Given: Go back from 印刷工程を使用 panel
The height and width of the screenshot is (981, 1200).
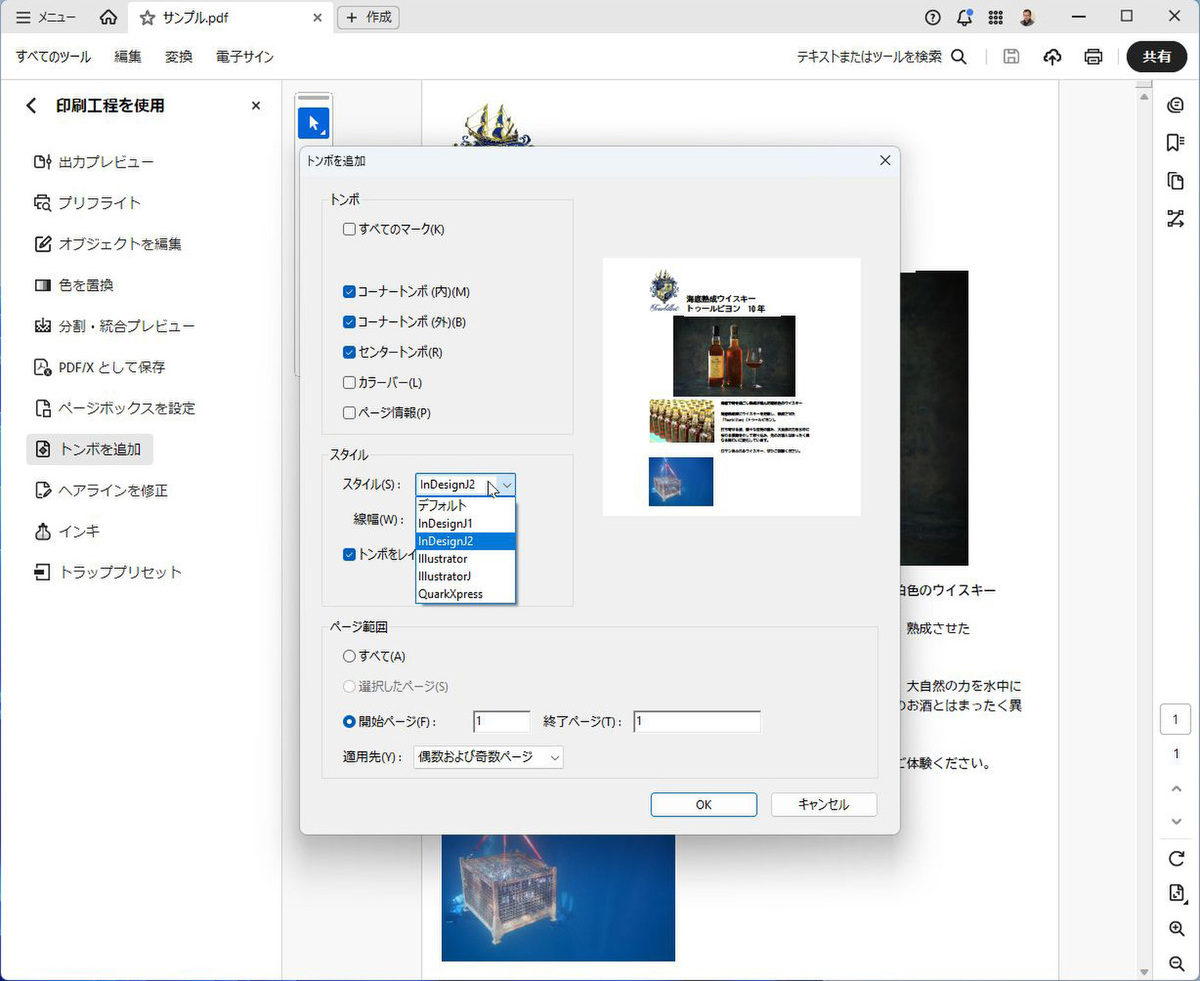Looking at the screenshot, I should click(31, 105).
